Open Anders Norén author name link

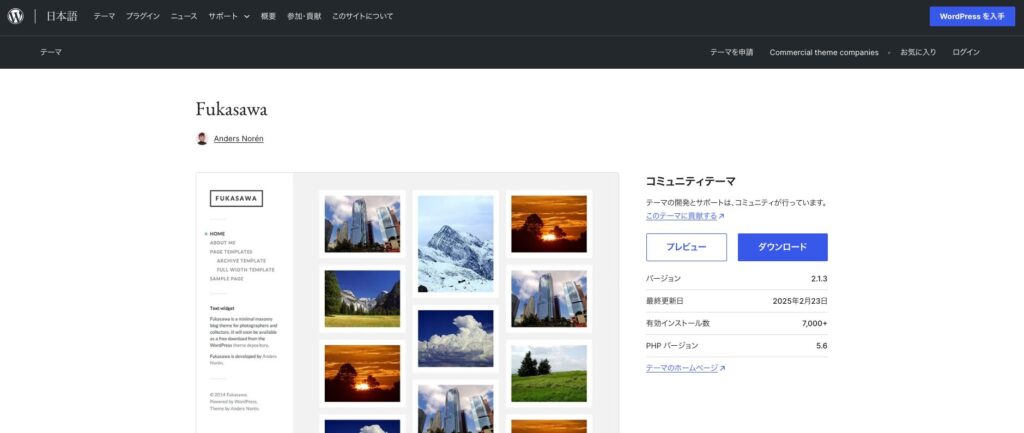point(238,138)
